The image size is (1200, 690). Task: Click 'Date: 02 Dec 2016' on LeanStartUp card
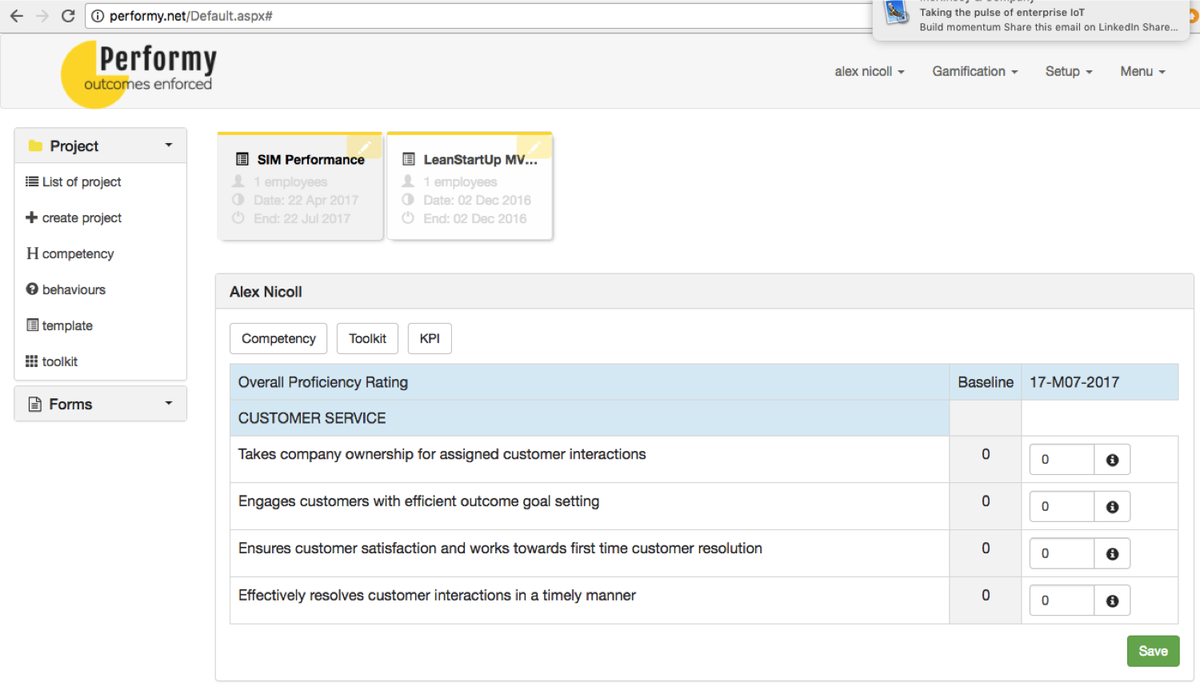[x=477, y=200]
